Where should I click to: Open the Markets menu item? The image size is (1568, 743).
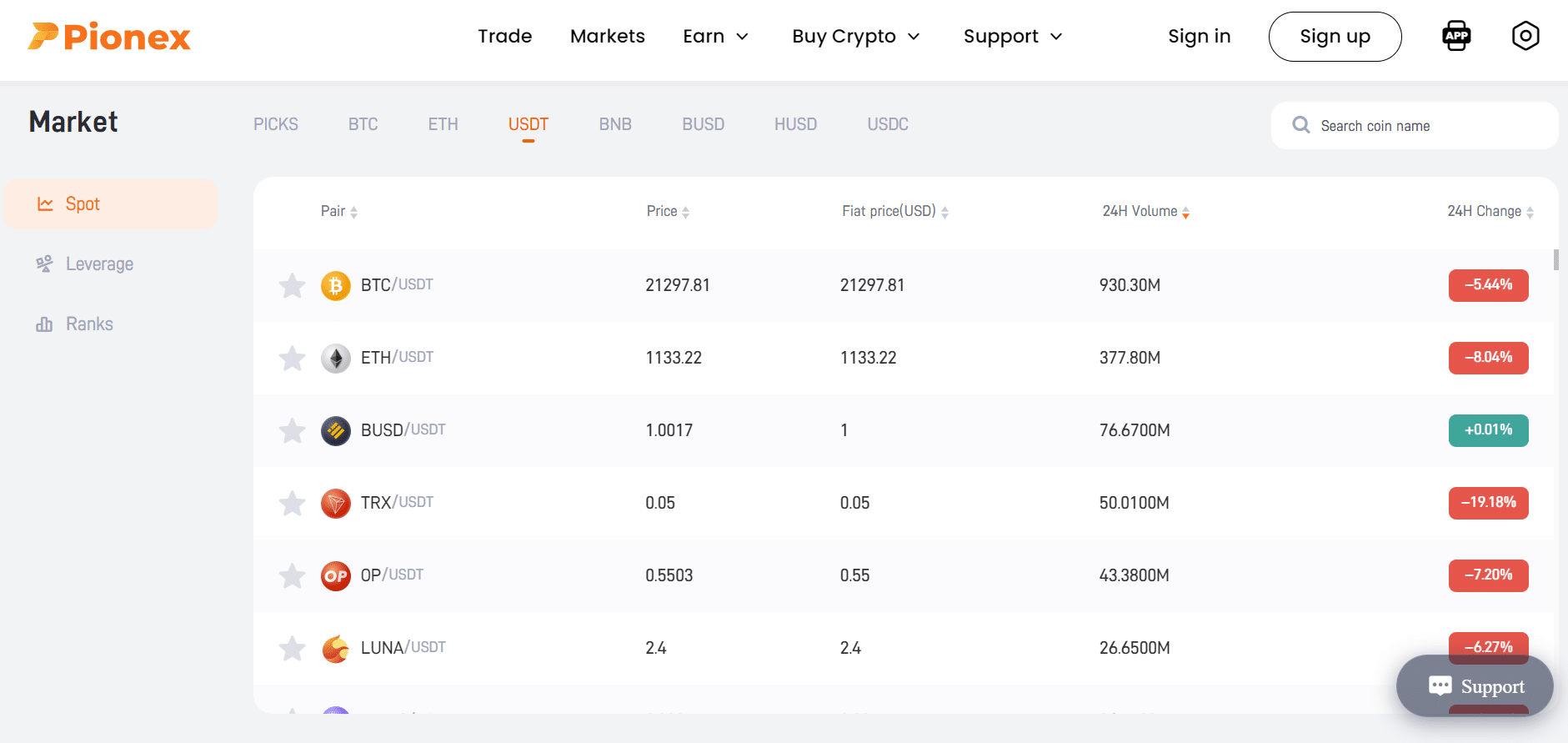pos(608,37)
